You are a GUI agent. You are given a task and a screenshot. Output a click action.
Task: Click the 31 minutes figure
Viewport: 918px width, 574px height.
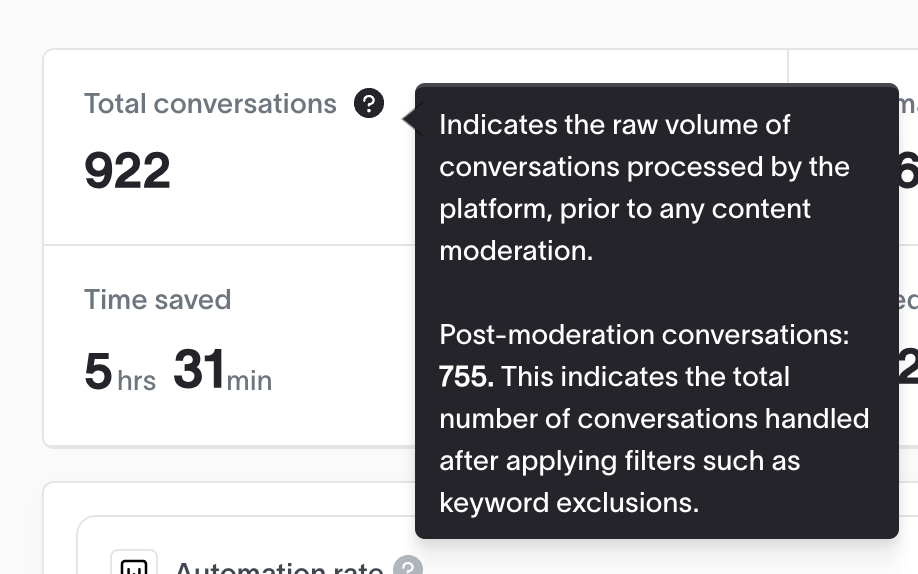click(x=199, y=369)
